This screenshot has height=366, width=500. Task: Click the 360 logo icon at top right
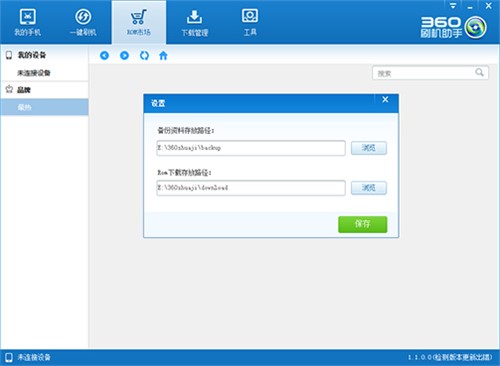point(476,28)
